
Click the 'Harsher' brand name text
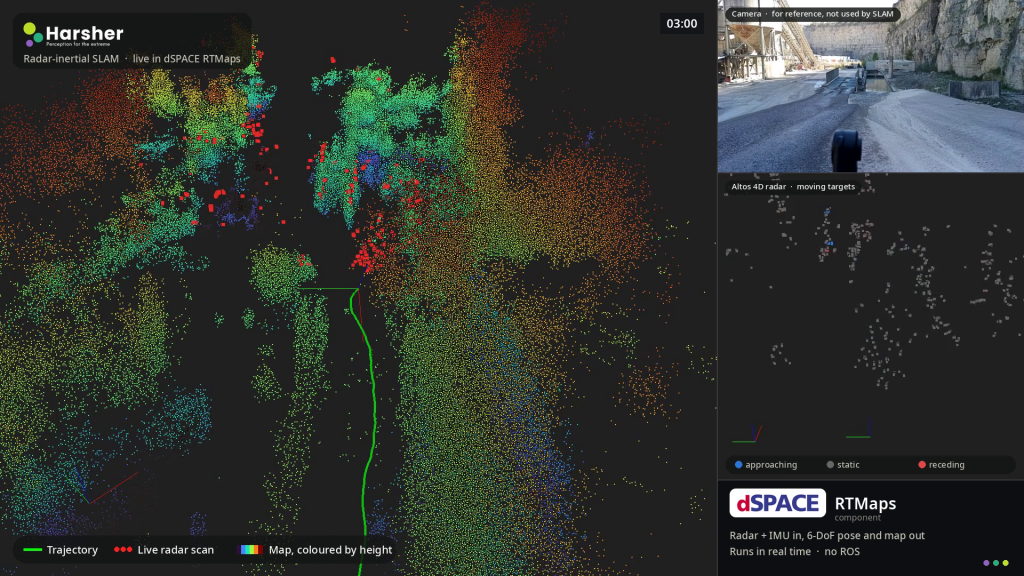[x=84, y=33]
